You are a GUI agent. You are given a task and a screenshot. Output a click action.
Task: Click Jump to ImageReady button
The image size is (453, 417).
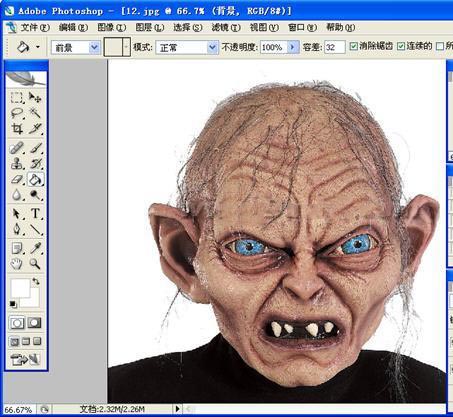[26, 359]
